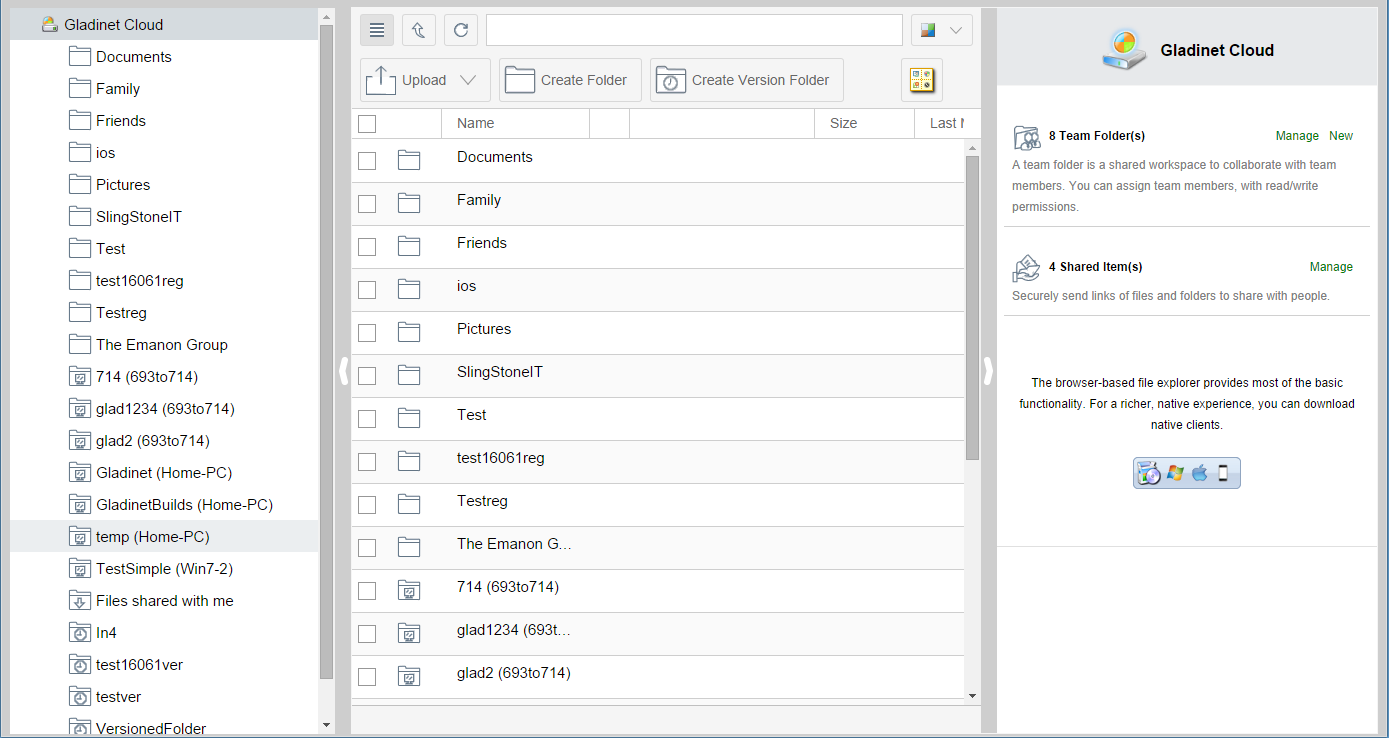
Task: Collapse the left folder tree panel
Action: click(343, 371)
